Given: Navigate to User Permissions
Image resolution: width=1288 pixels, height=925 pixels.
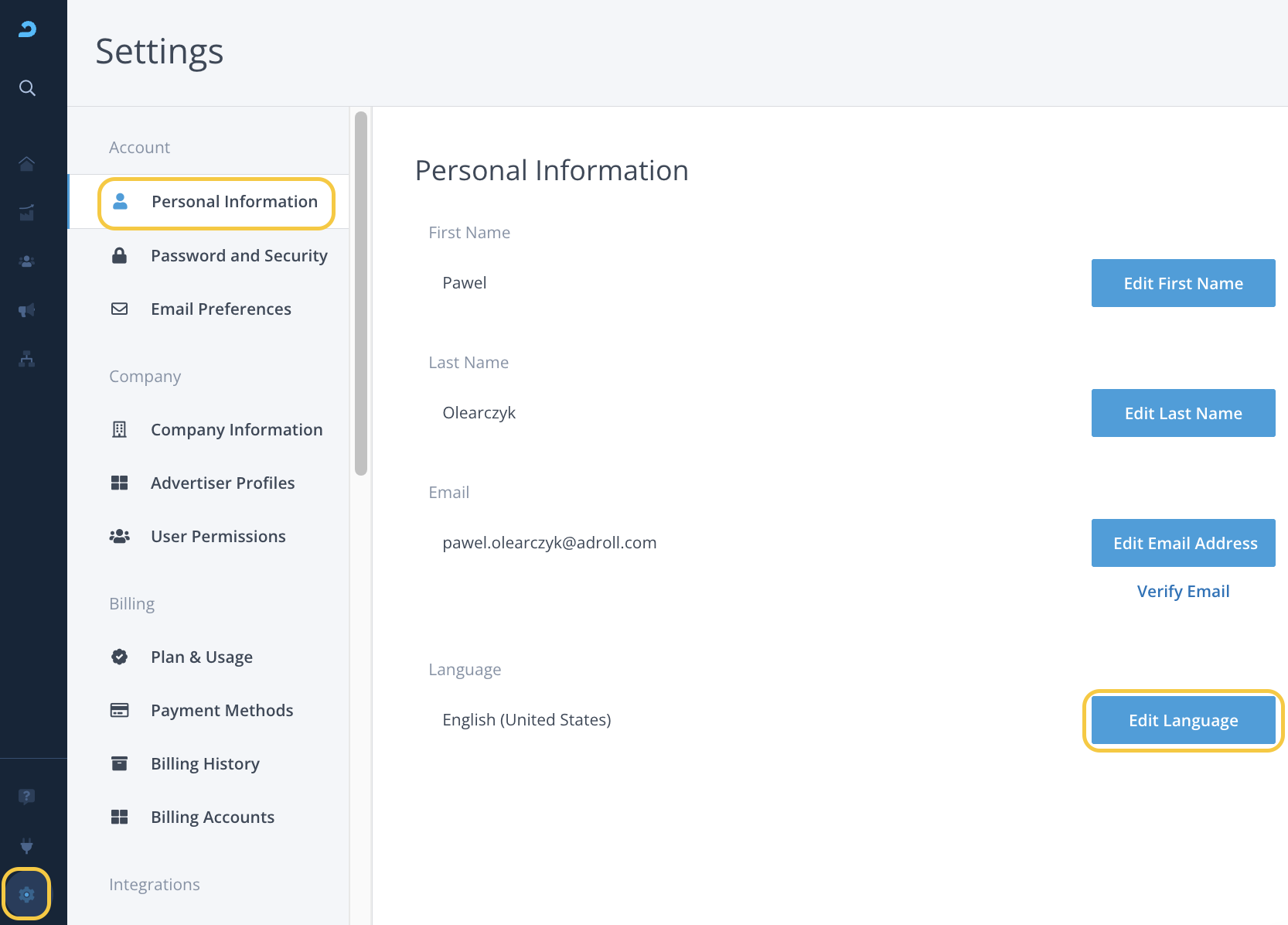Looking at the screenshot, I should click(218, 537).
